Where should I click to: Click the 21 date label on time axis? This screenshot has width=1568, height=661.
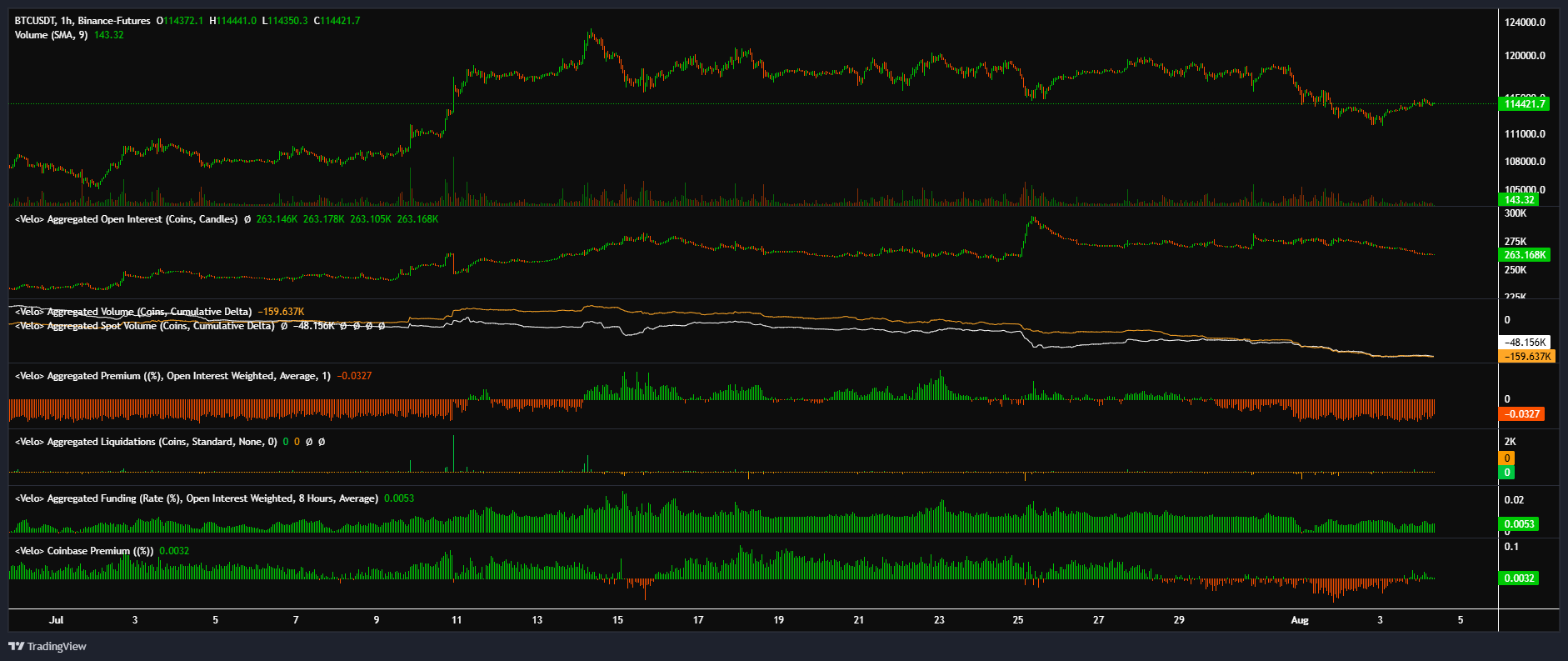[x=859, y=620]
